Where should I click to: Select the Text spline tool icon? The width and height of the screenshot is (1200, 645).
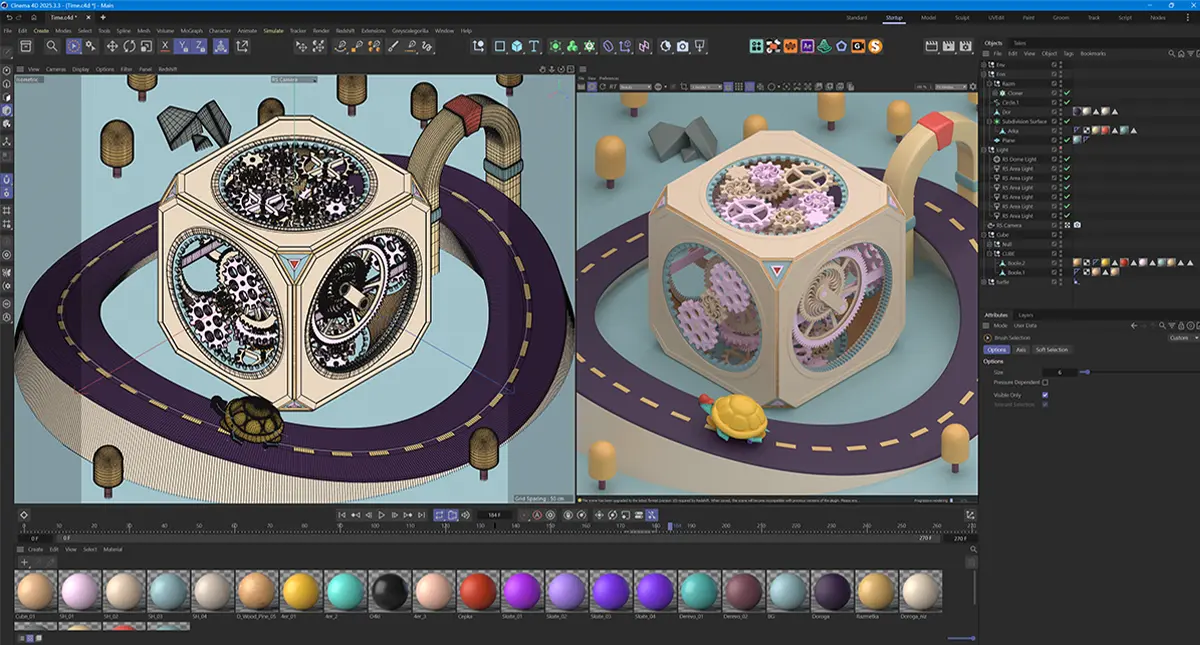click(535, 46)
